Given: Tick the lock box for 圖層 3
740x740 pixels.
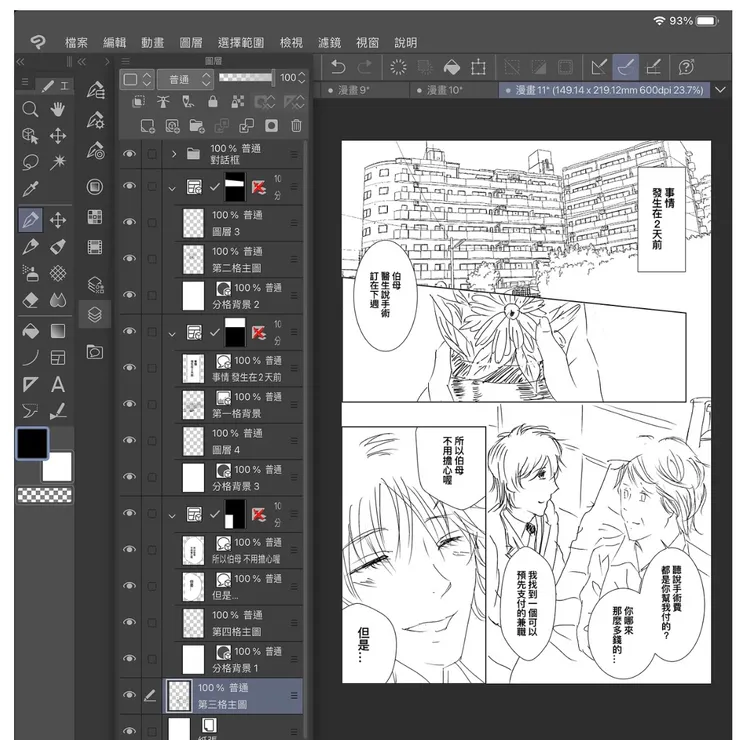Looking at the screenshot, I should [152, 222].
